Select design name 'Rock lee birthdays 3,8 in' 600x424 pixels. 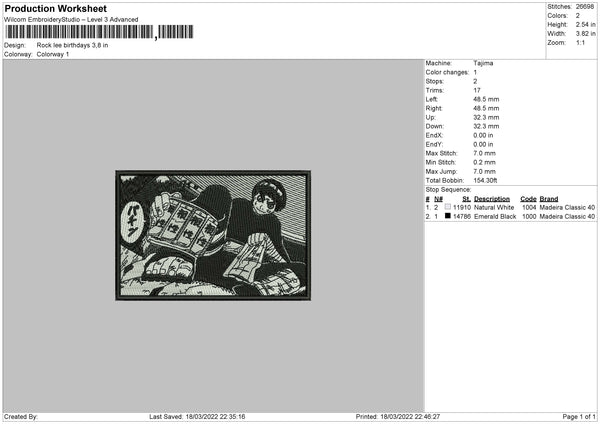[72, 45]
